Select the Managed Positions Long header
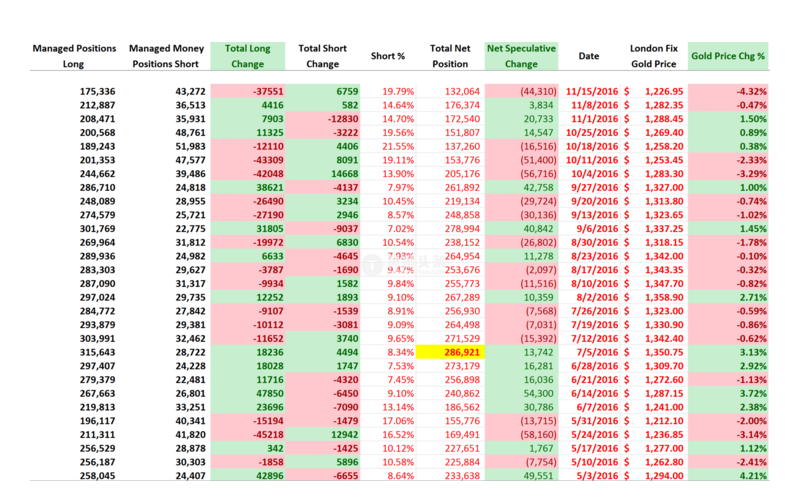The image size is (789, 498). 74,56
